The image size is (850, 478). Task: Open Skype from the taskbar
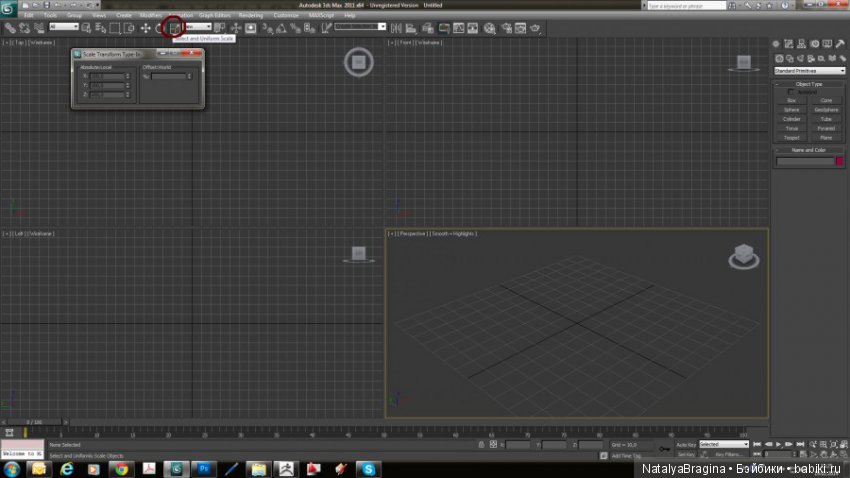tap(369, 469)
